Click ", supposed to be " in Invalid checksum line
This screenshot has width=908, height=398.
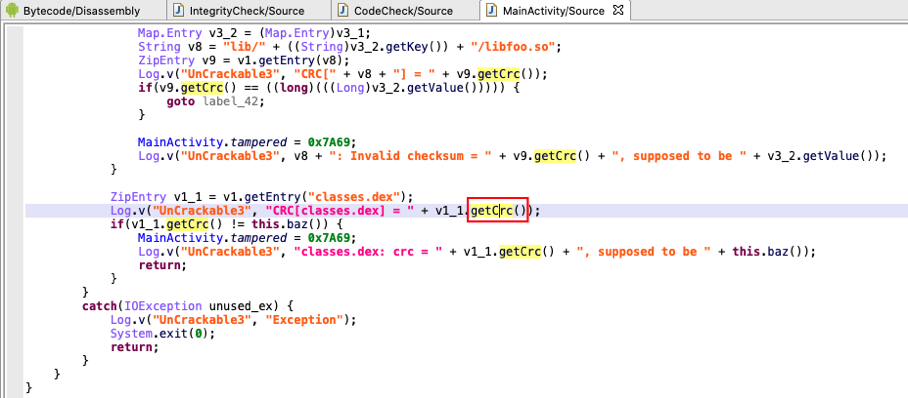click(x=678, y=156)
